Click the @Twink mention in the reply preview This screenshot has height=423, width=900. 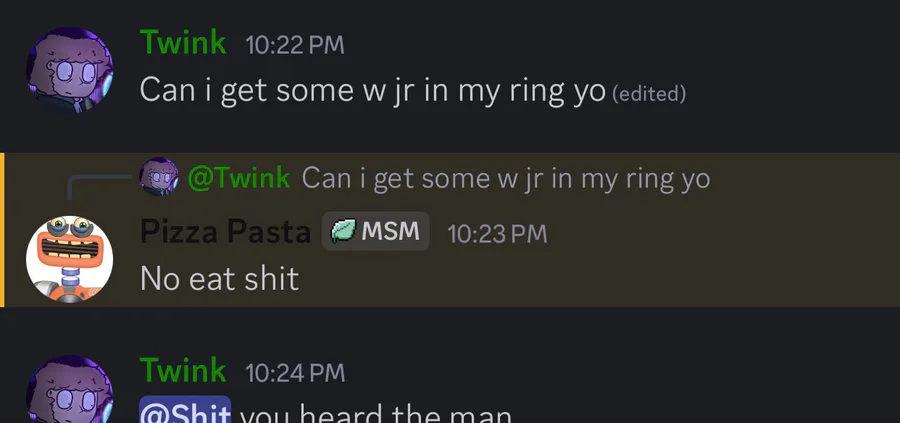pos(239,178)
